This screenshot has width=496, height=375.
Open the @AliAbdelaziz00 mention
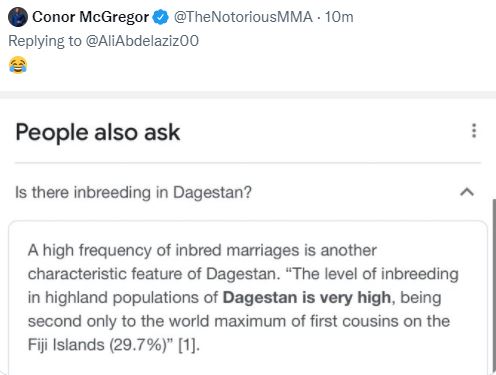[142, 41]
